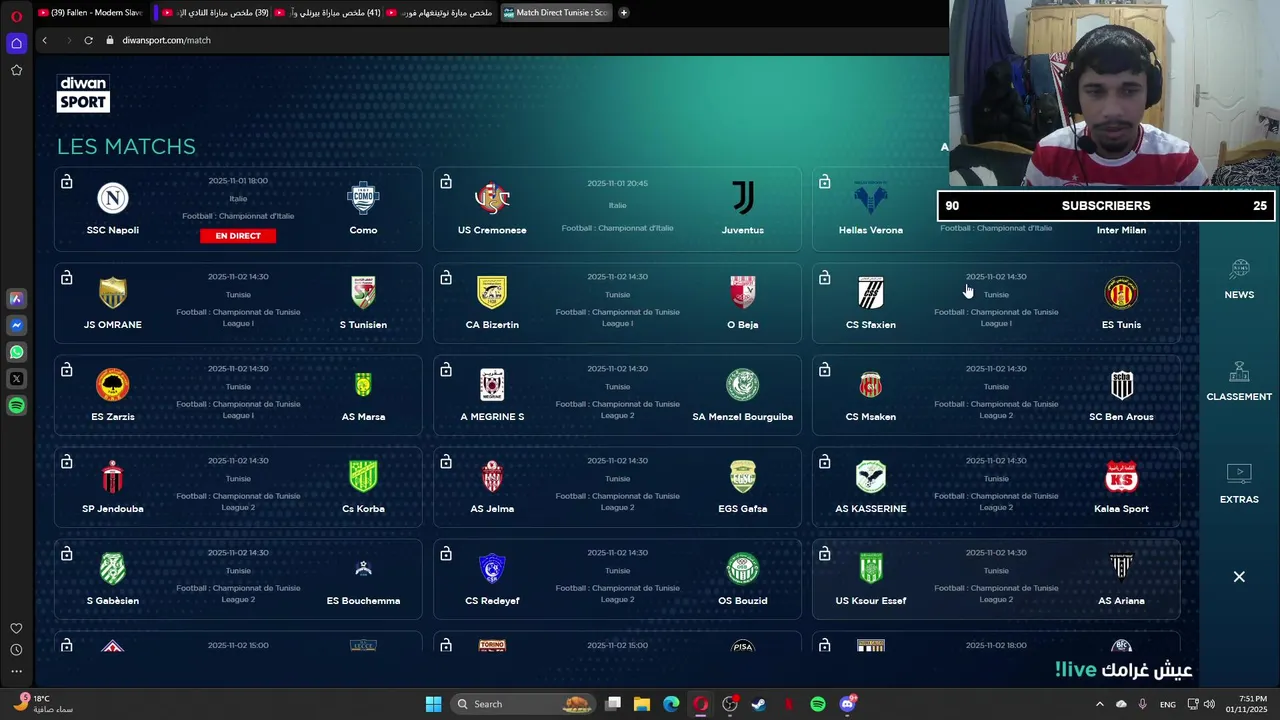Open the US Ksour Essef vs AS Ariana match
This screenshot has height=720, width=1280.
[x=996, y=579]
